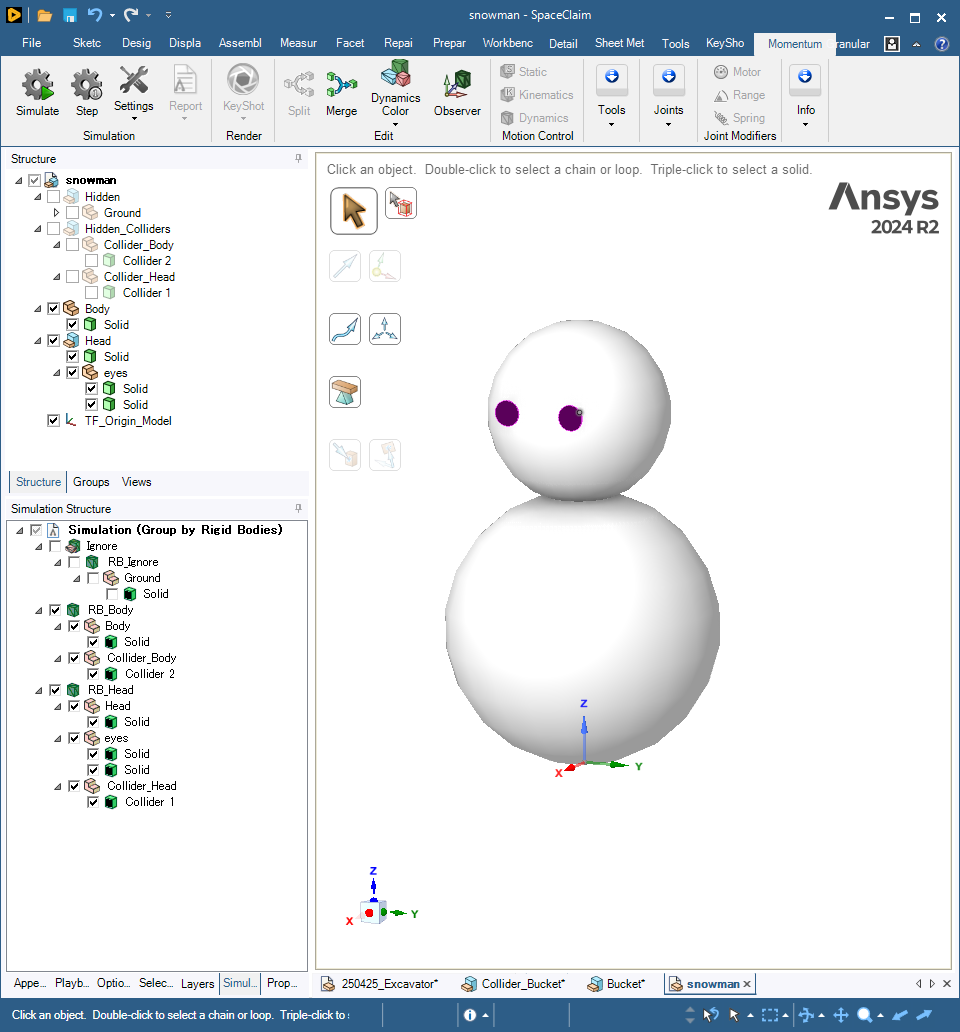Click the Joints ribbon icon
This screenshot has height=1032, width=960.
tap(668, 77)
